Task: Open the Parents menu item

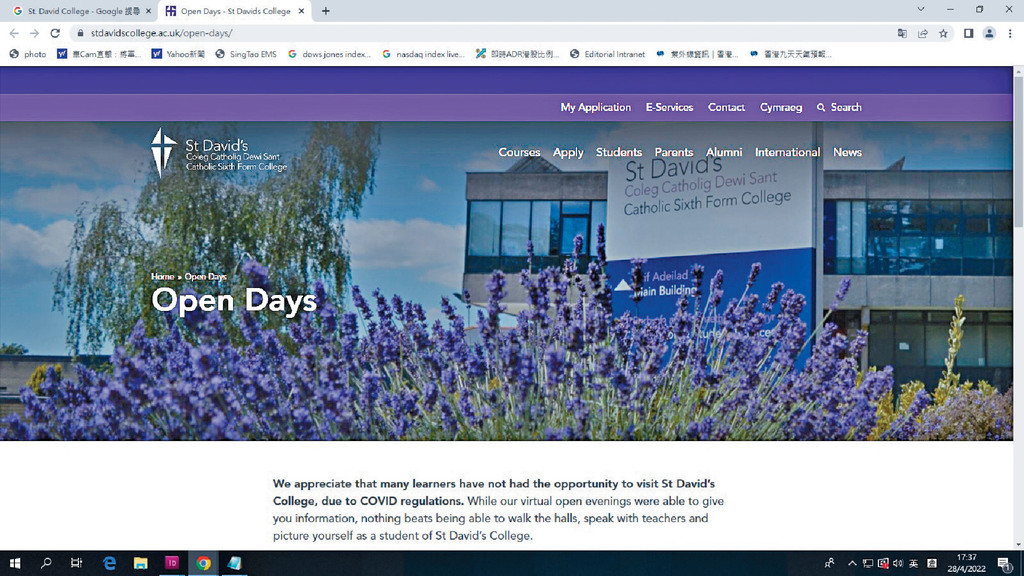Action: tap(674, 152)
